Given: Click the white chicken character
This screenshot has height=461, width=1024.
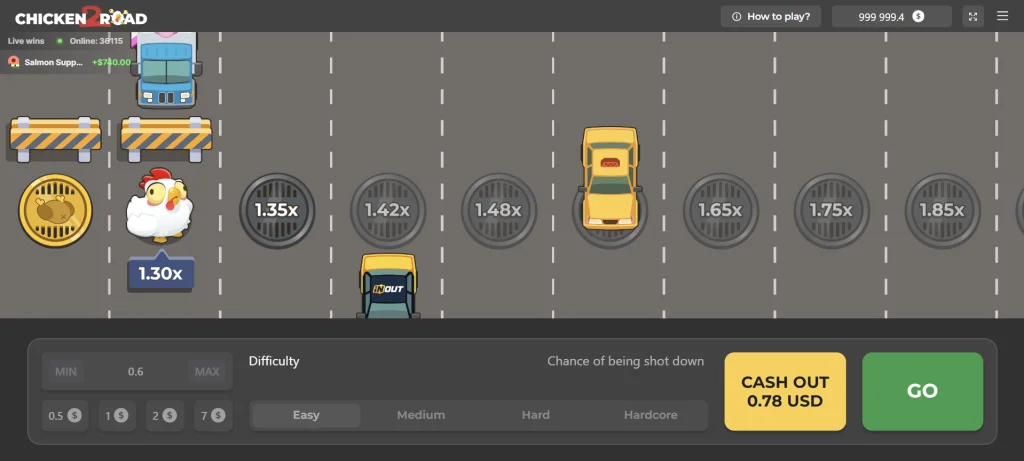Looking at the screenshot, I should pos(160,206).
